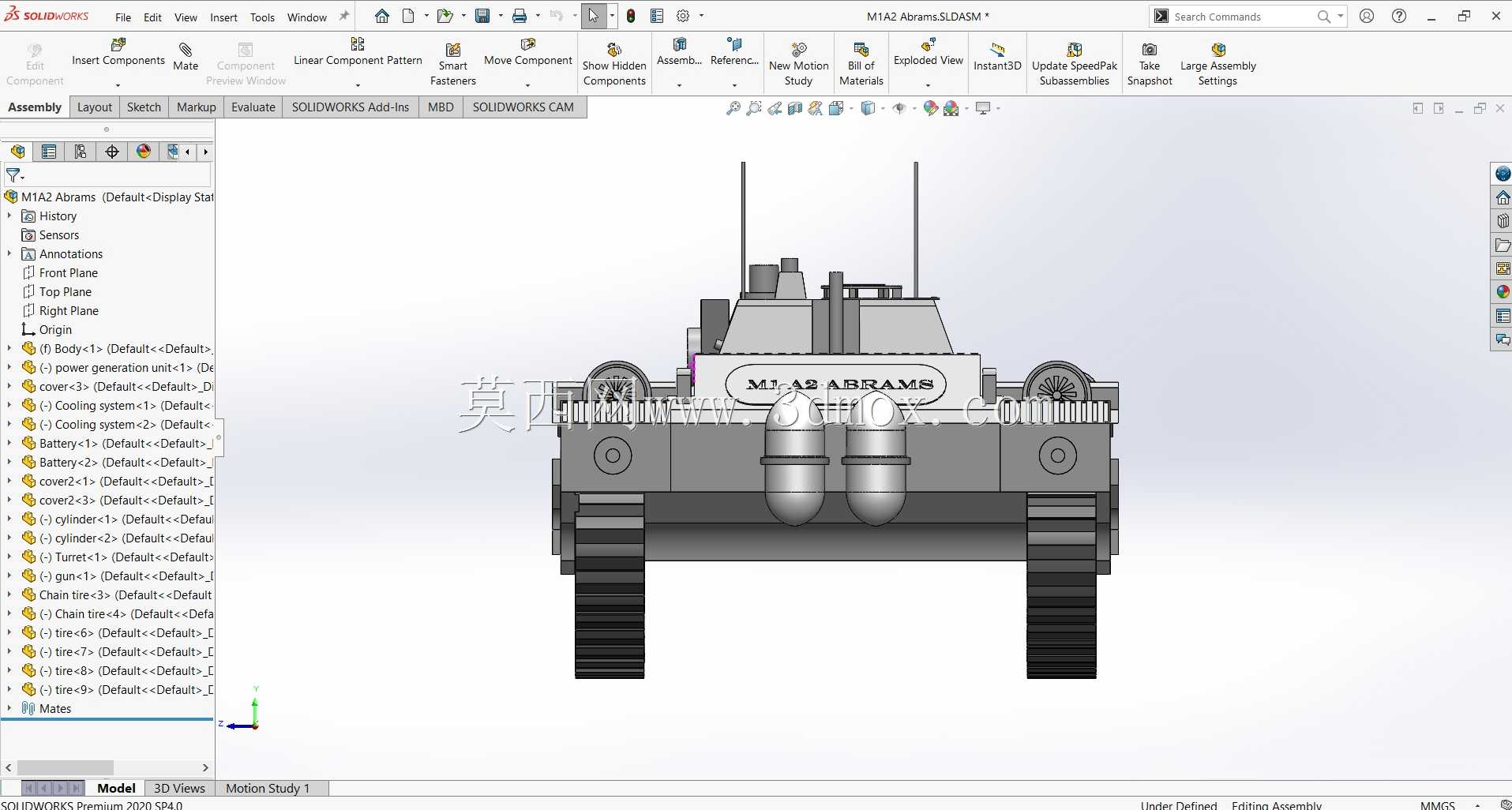Open ConfigurationManager tab icon
The height and width of the screenshot is (810, 1512).
coord(81,152)
